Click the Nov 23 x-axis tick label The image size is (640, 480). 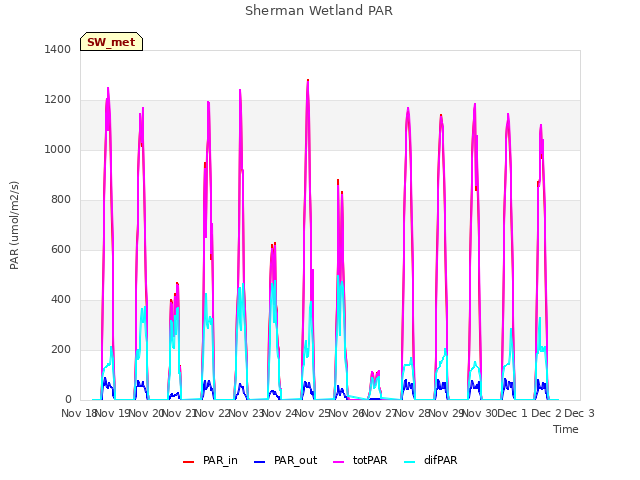pos(246,413)
